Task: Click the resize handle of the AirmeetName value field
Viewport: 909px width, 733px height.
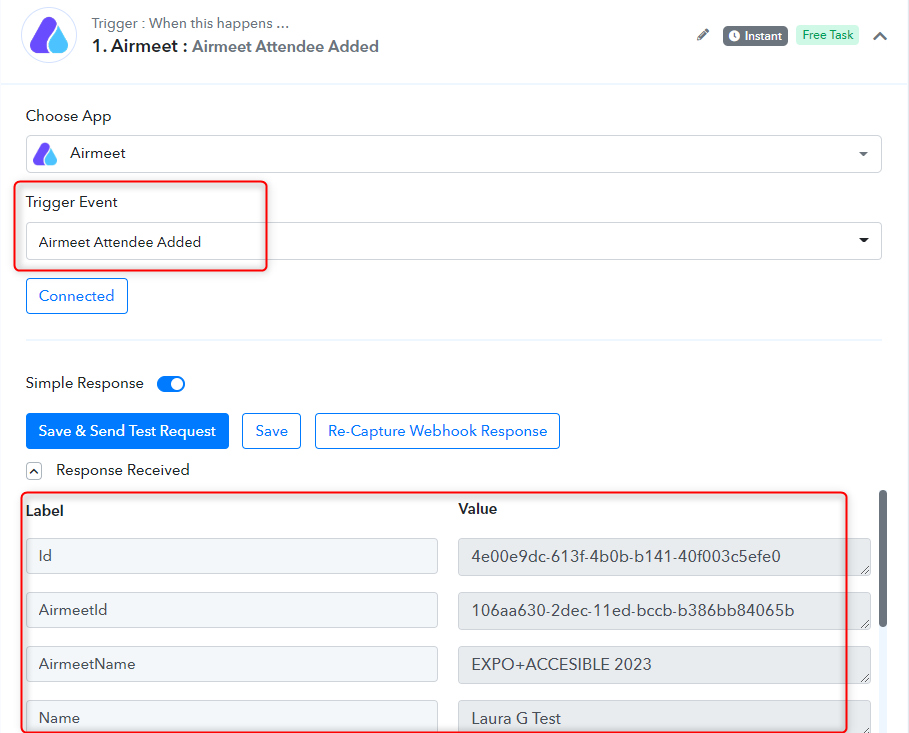Action: pos(865,678)
